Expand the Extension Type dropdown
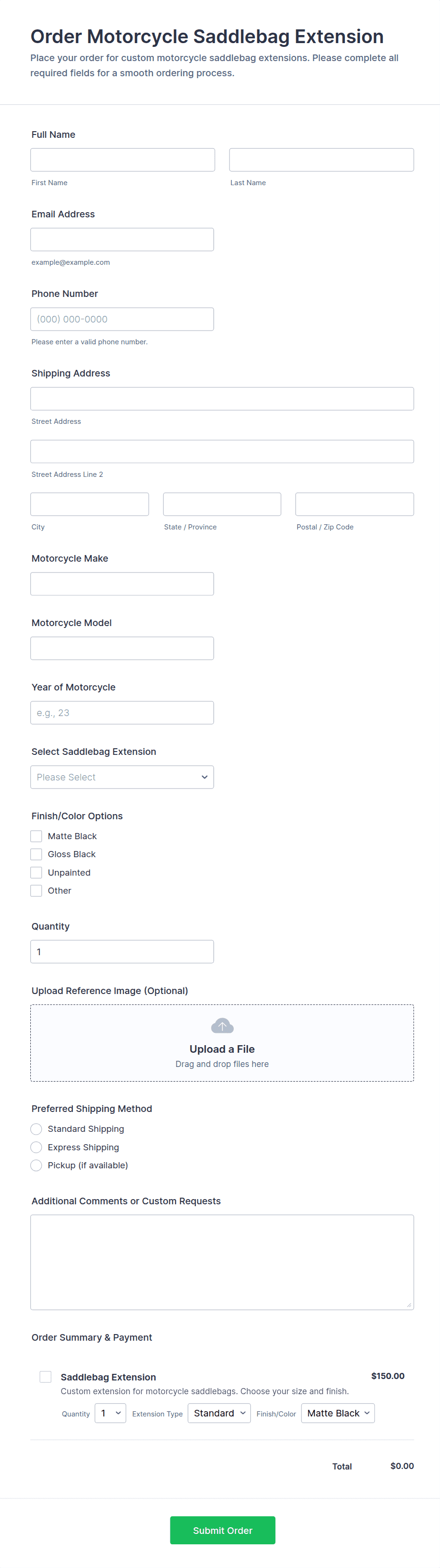Image resolution: width=440 pixels, height=1568 pixels. (x=219, y=1414)
